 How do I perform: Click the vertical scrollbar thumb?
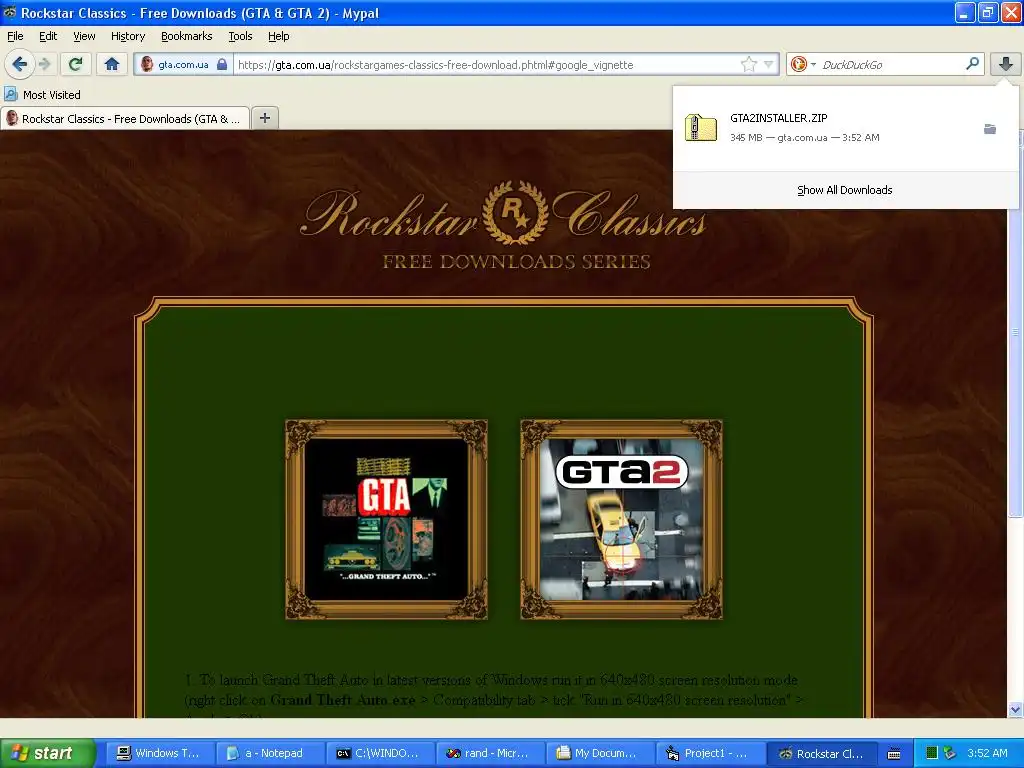(1015, 333)
